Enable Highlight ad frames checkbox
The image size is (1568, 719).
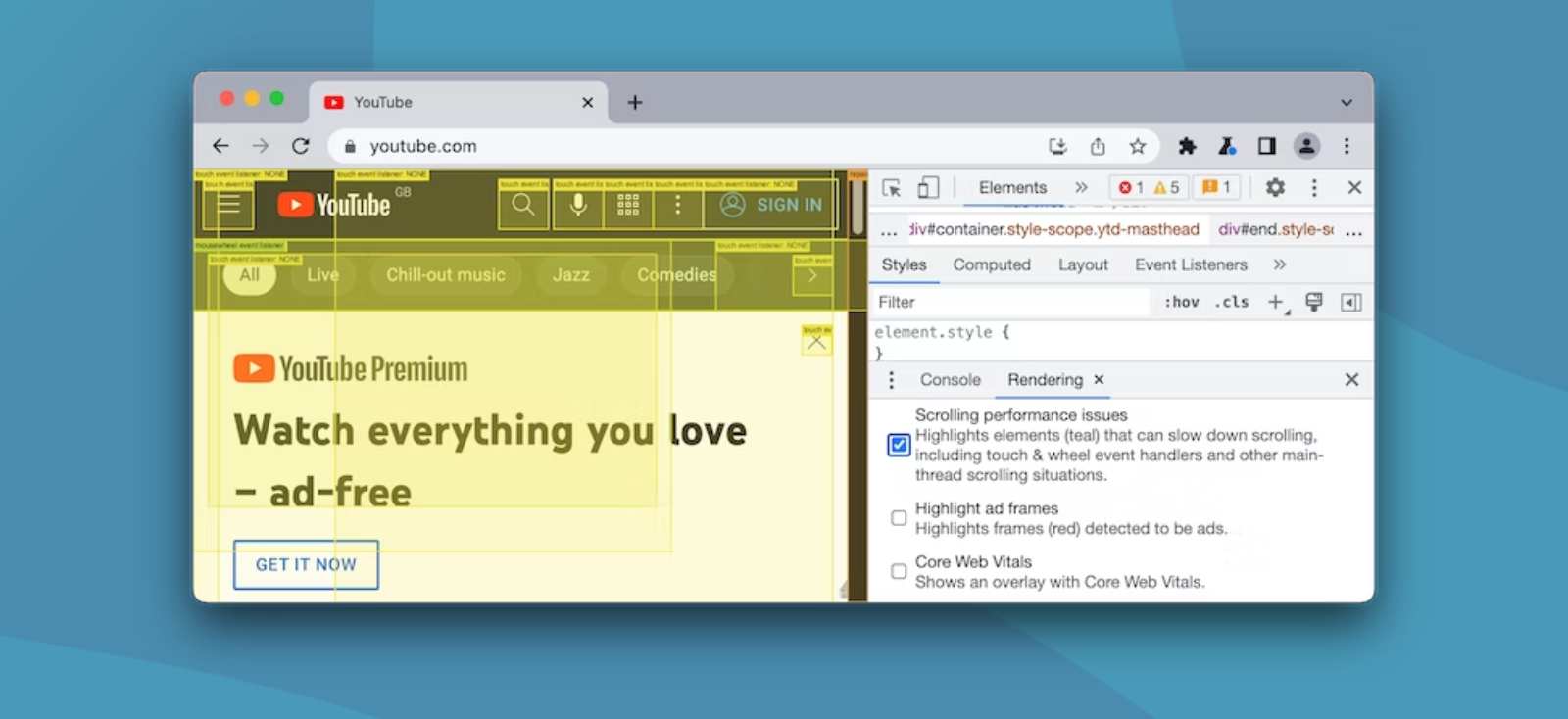(899, 518)
